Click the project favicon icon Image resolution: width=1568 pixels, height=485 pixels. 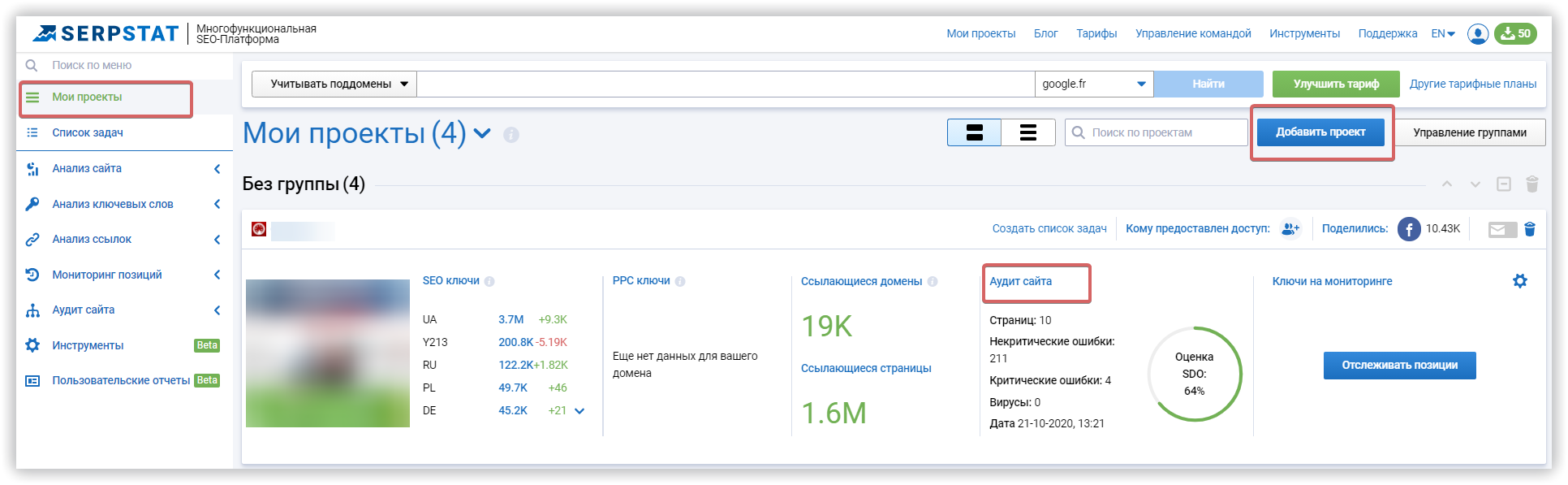(259, 229)
